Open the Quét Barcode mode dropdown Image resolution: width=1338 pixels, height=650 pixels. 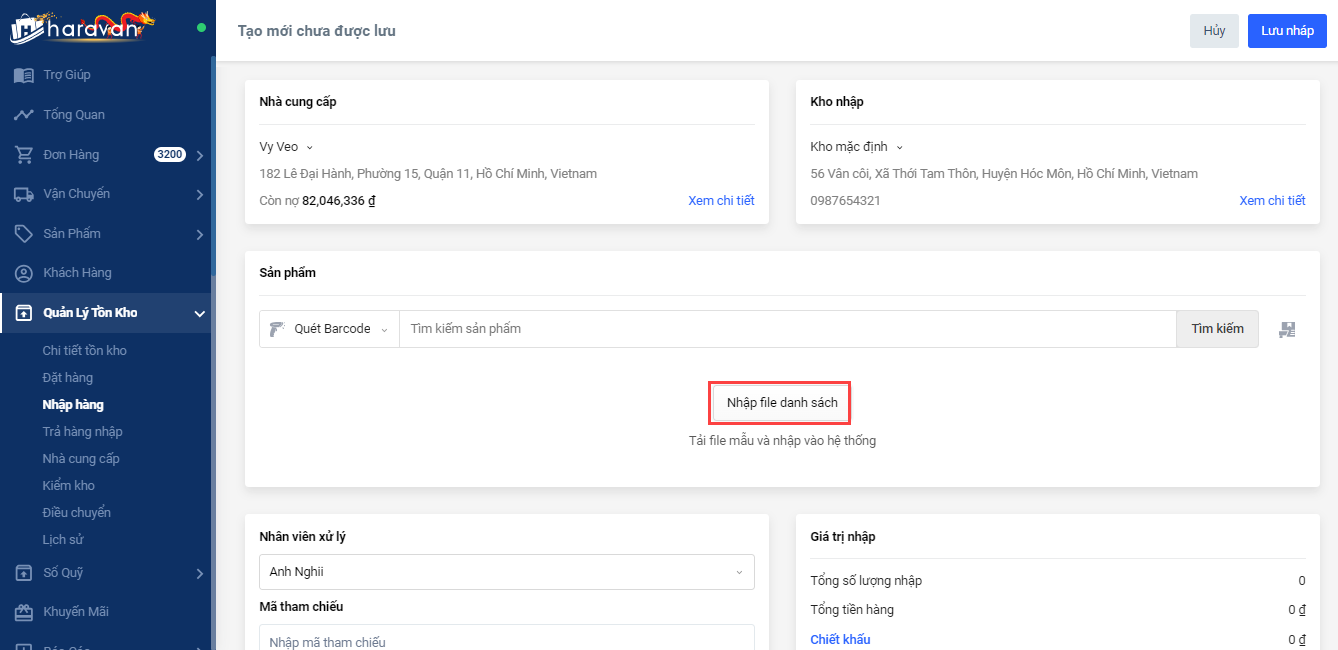(330, 329)
